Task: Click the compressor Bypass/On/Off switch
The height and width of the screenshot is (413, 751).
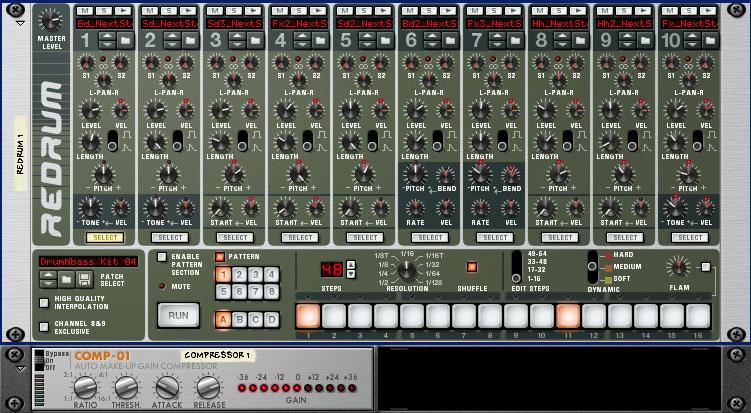Action: pos(39,360)
